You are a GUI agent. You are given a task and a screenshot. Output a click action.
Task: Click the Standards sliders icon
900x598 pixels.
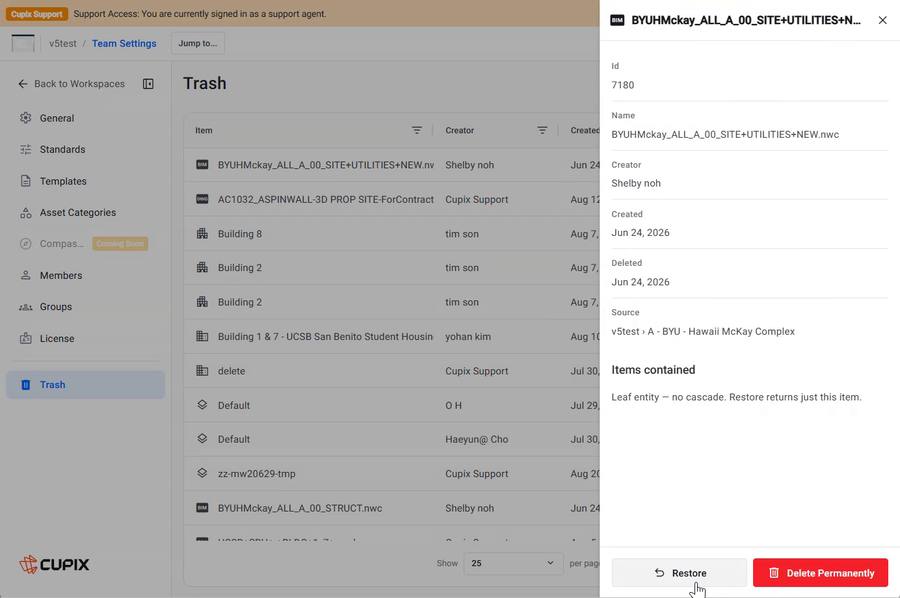tap(25, 149)
